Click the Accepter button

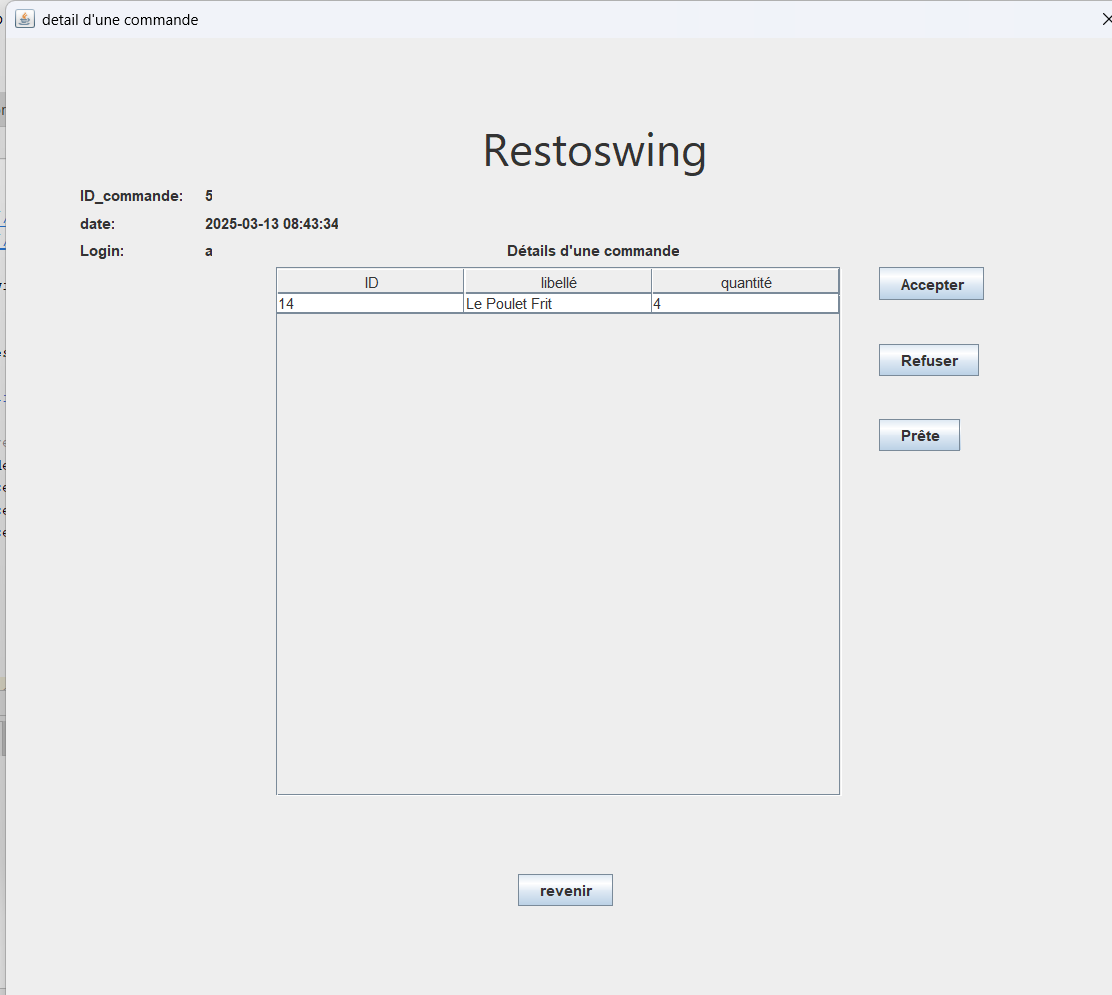tap(930, 283)
